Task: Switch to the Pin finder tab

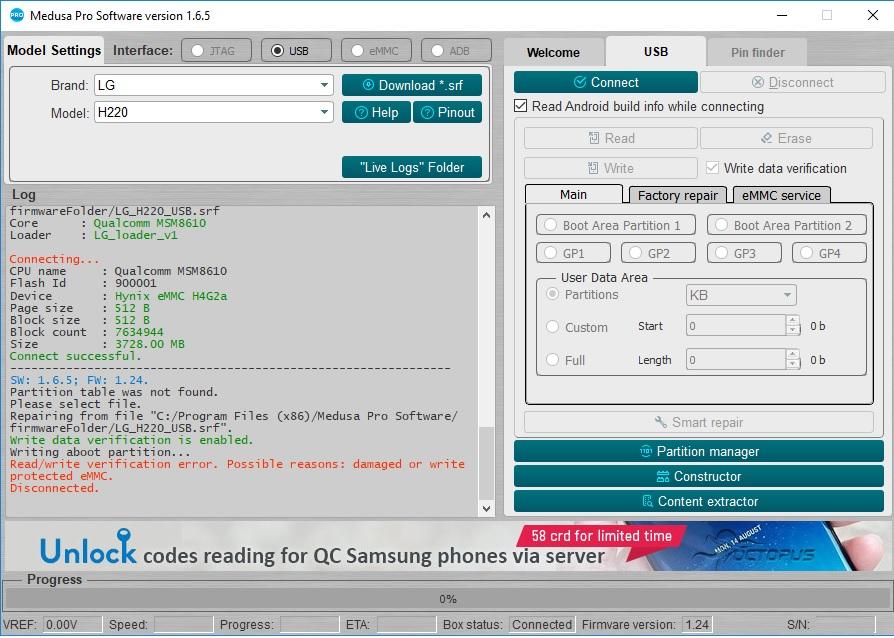Action: click(757, 52)
